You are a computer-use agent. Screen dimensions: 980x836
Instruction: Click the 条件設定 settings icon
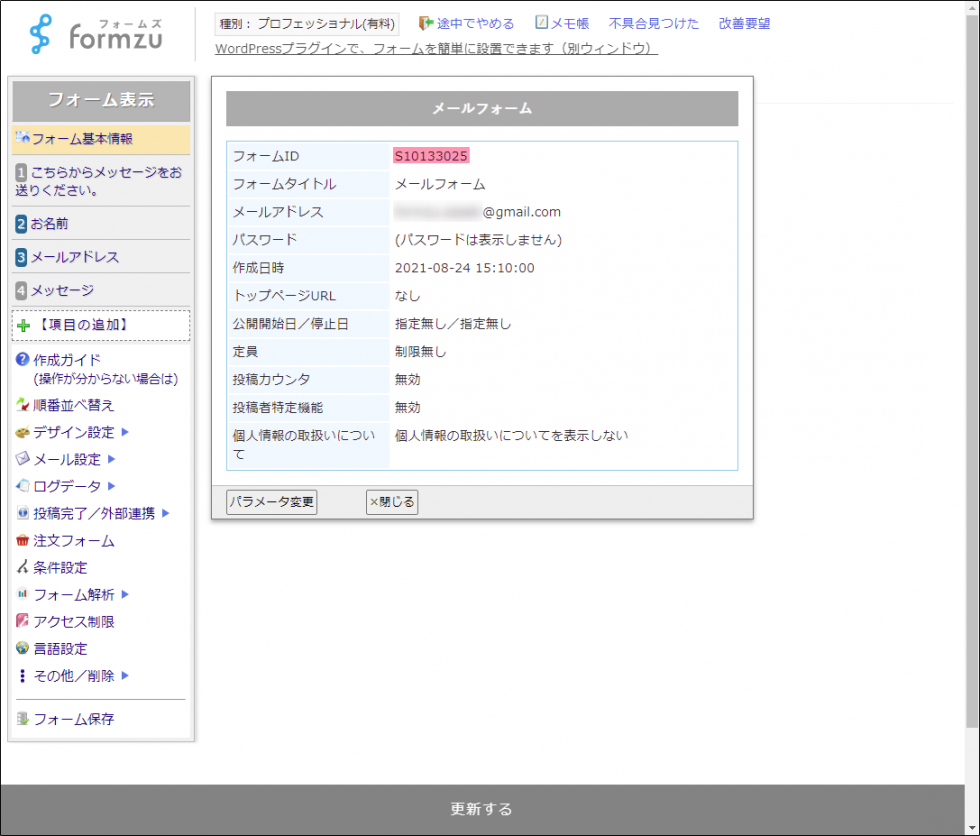22,567
